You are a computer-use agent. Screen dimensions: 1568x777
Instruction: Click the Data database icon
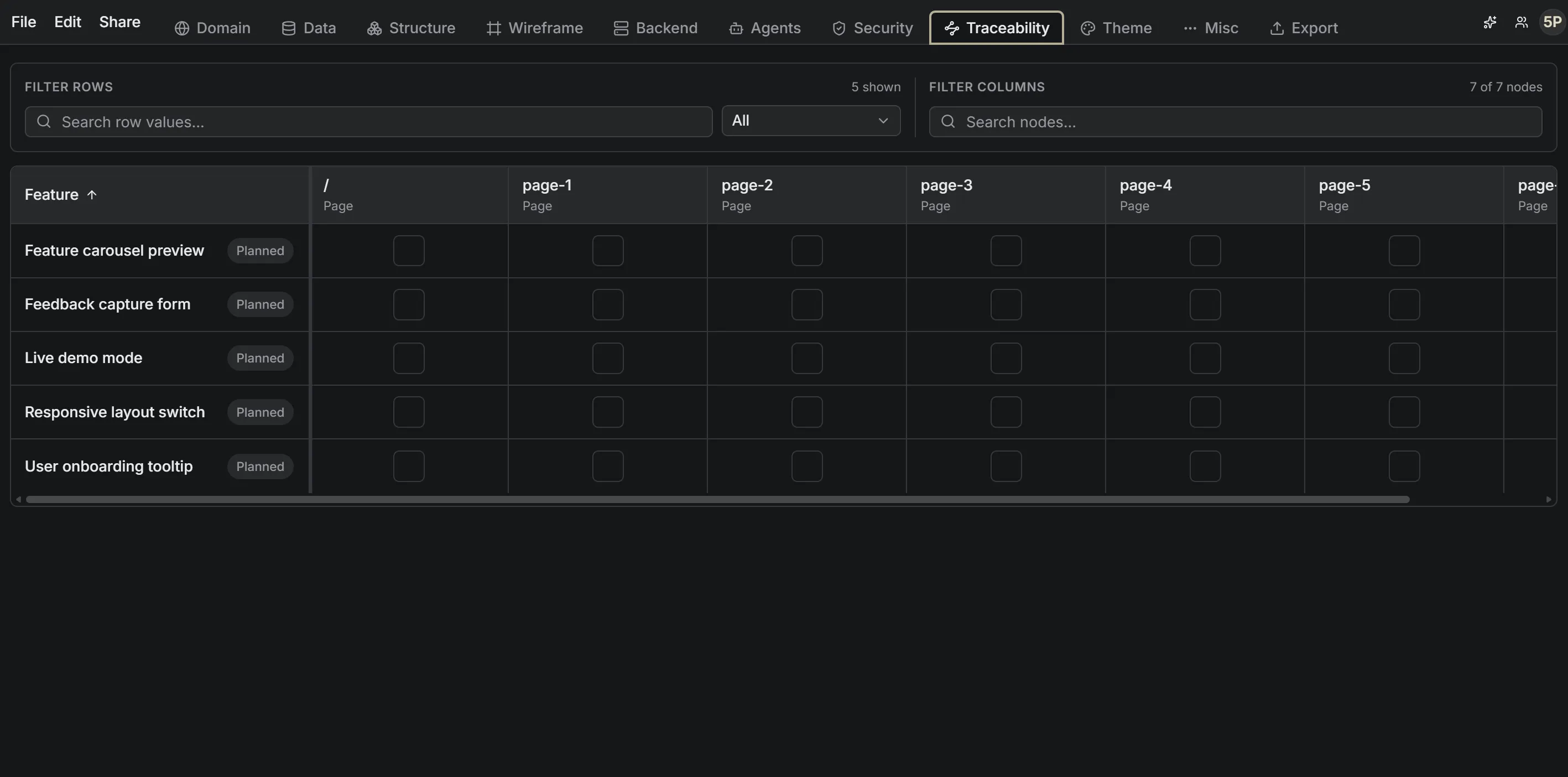(x=289, y=29)
